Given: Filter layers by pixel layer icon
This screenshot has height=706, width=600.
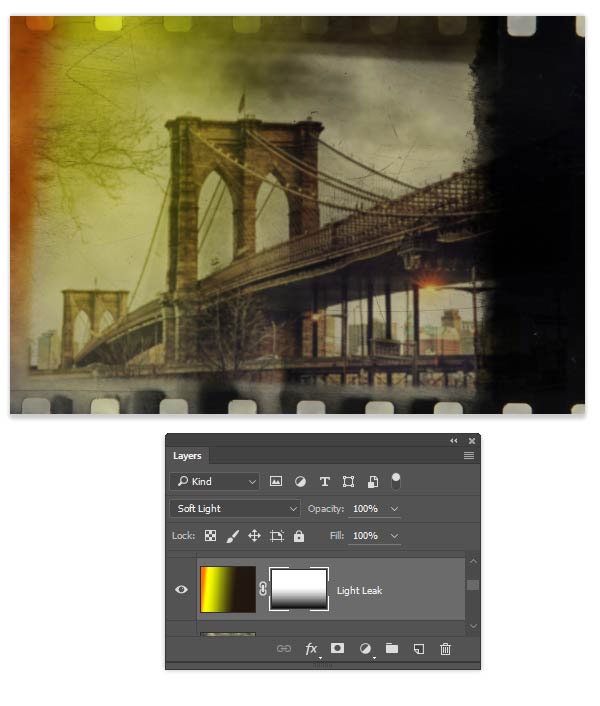Looking at the screenshot, I should pyautogui.click(x=276, y=481).
